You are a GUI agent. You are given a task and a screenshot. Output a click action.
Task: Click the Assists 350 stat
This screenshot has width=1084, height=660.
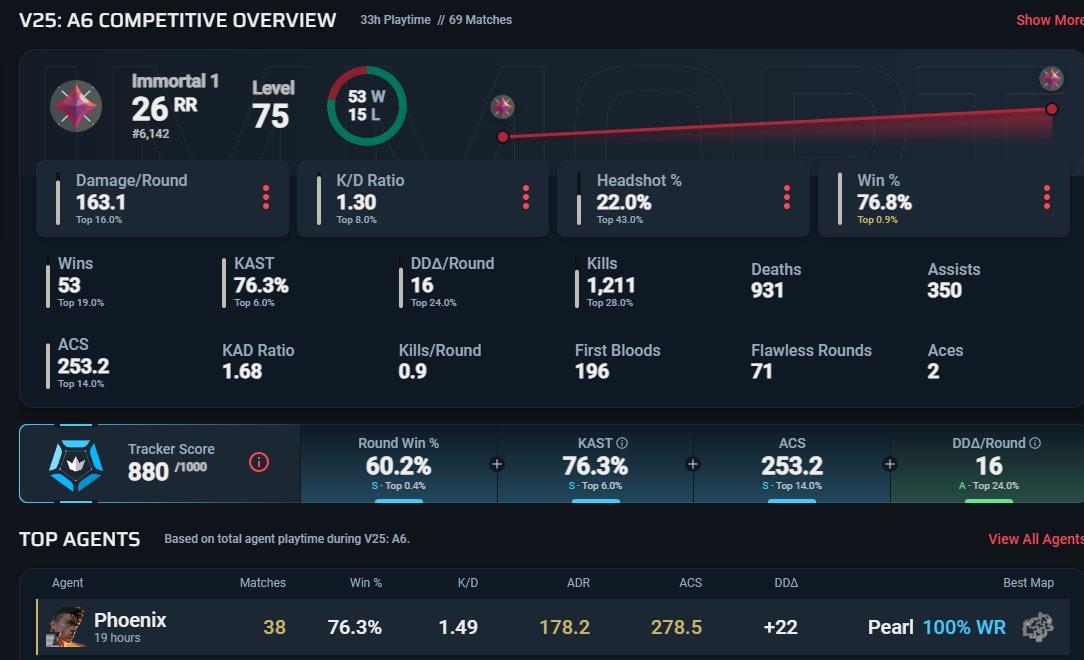tap(953, 280)
